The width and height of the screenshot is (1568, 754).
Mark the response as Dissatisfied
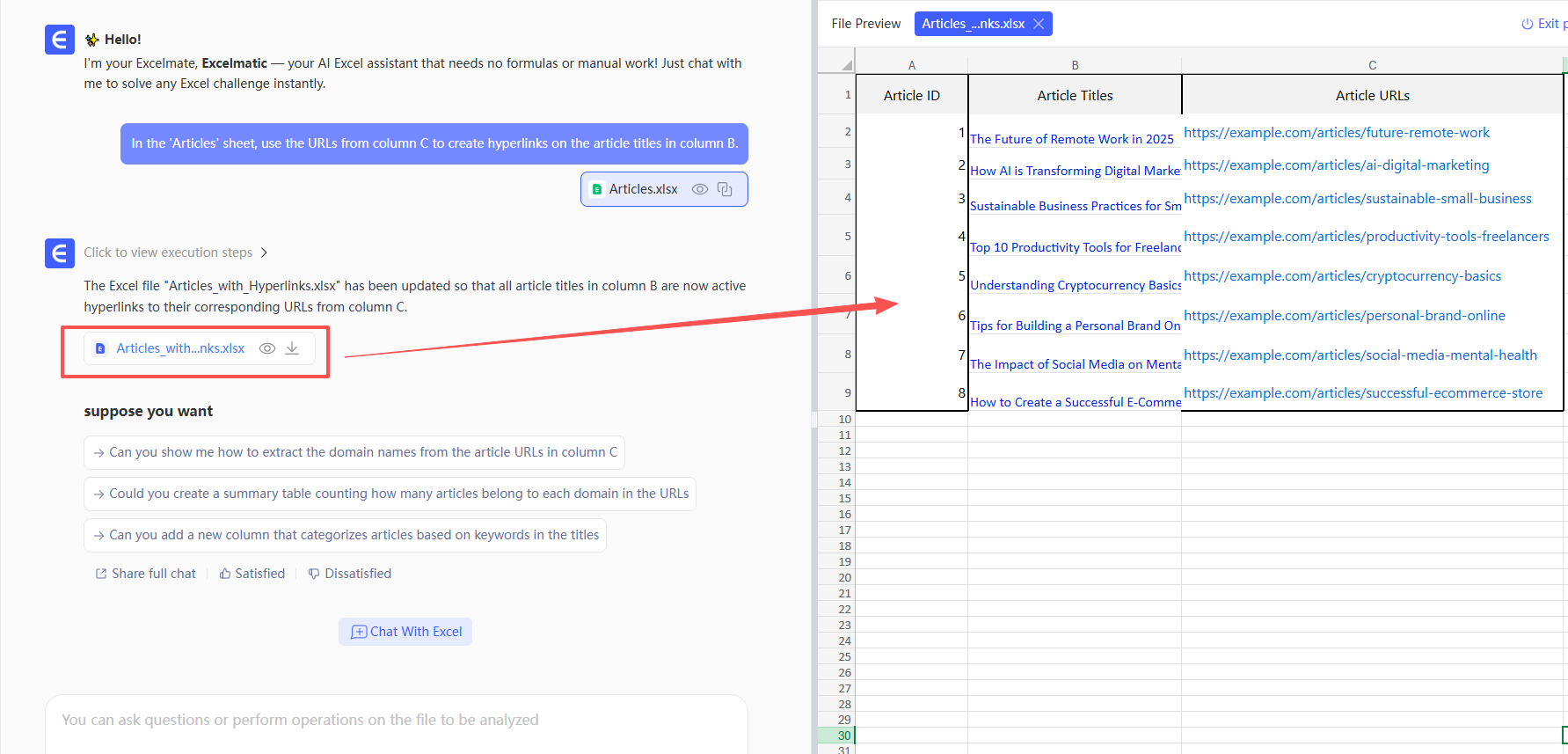(350, 574)
